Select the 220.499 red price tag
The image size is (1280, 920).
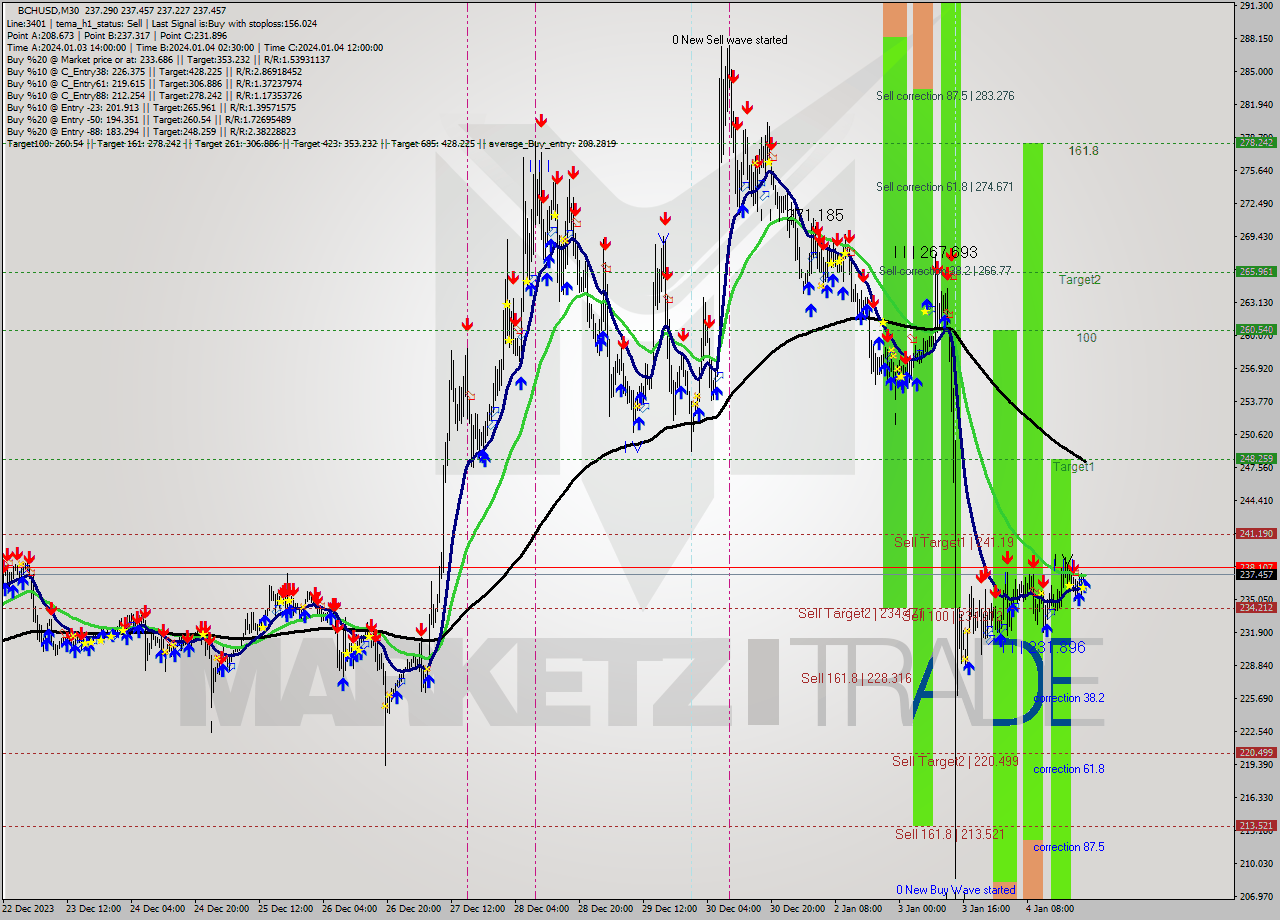1256,753
